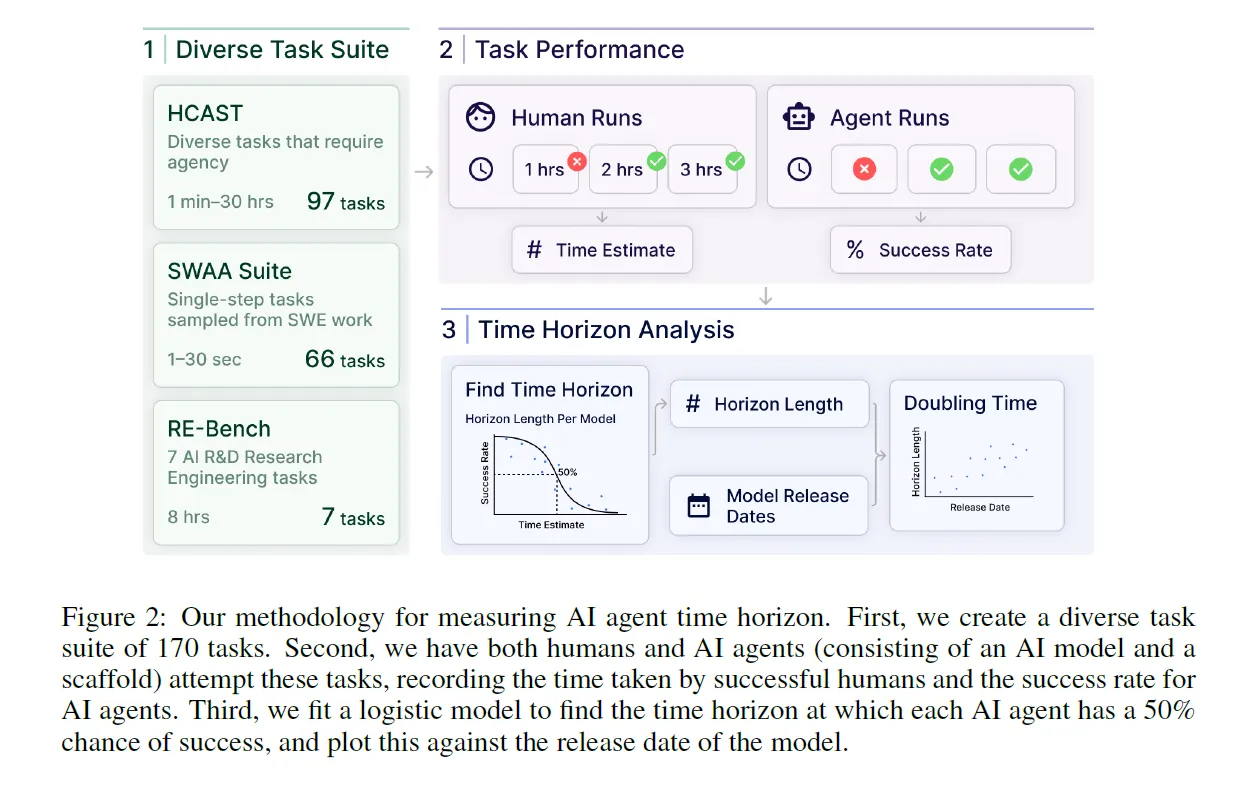Click the small arrow above Time Estimate box
Screen dimensions: 1260x807
pyautogui.click(x=602, y=217)
